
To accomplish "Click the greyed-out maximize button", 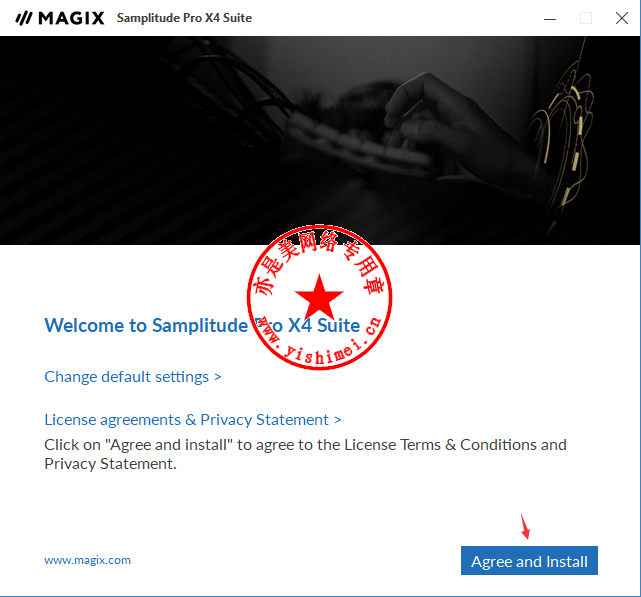I will 586,18.
